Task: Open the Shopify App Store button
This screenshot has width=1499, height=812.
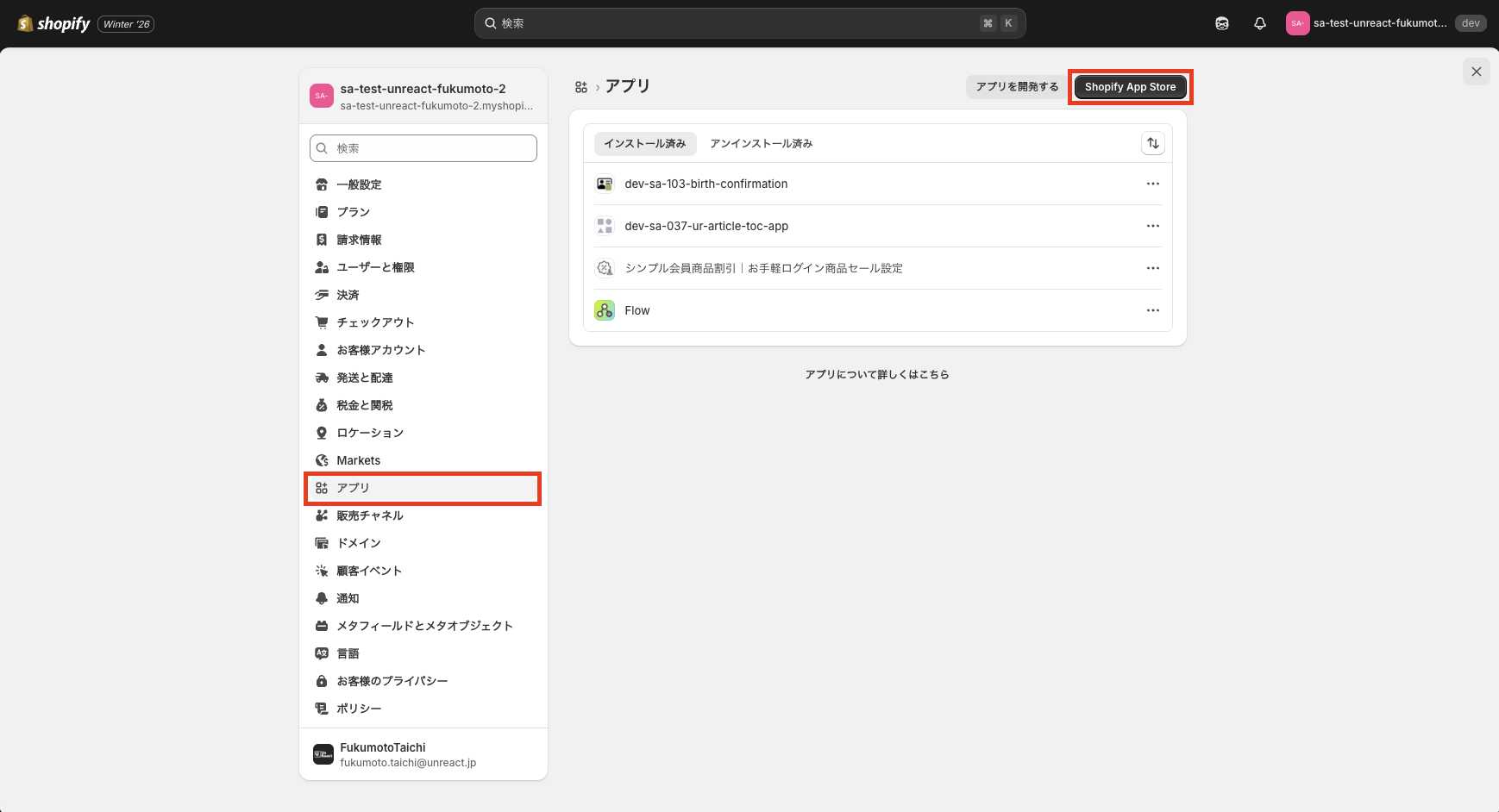Action: [x=1130, y=87]
